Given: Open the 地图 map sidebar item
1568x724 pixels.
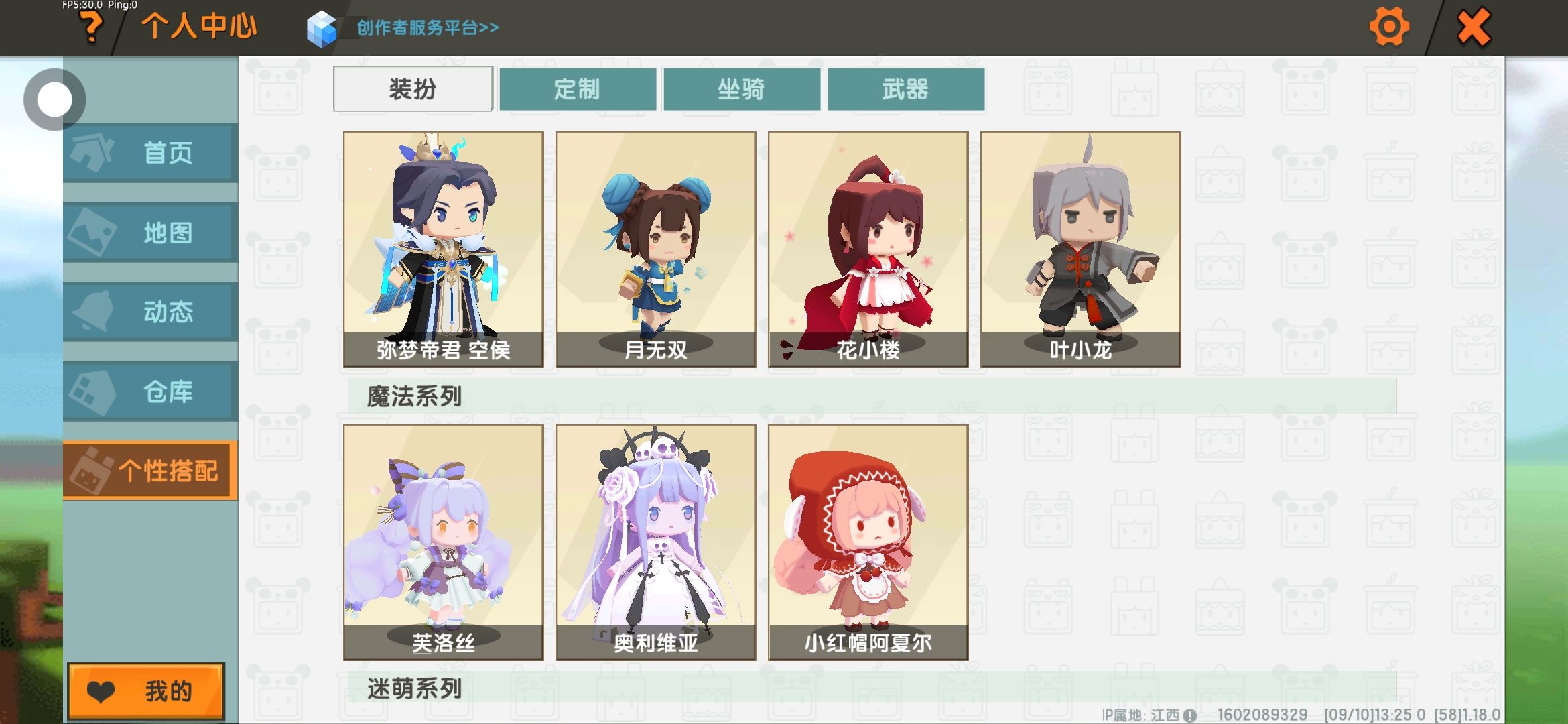Looking at the screenshot, I should [x=151, y=233].
